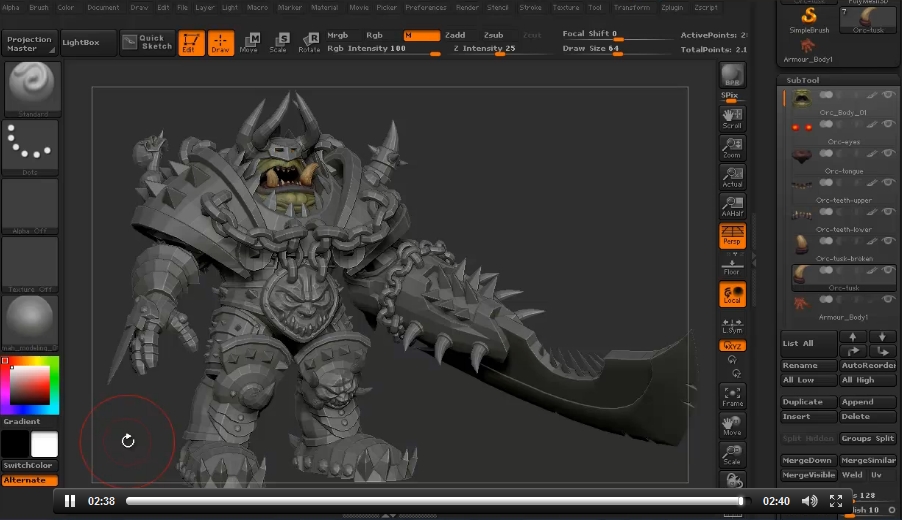Screen dimensions: 902x520
Task: Open the Transform menu
Action: point(631,7)
